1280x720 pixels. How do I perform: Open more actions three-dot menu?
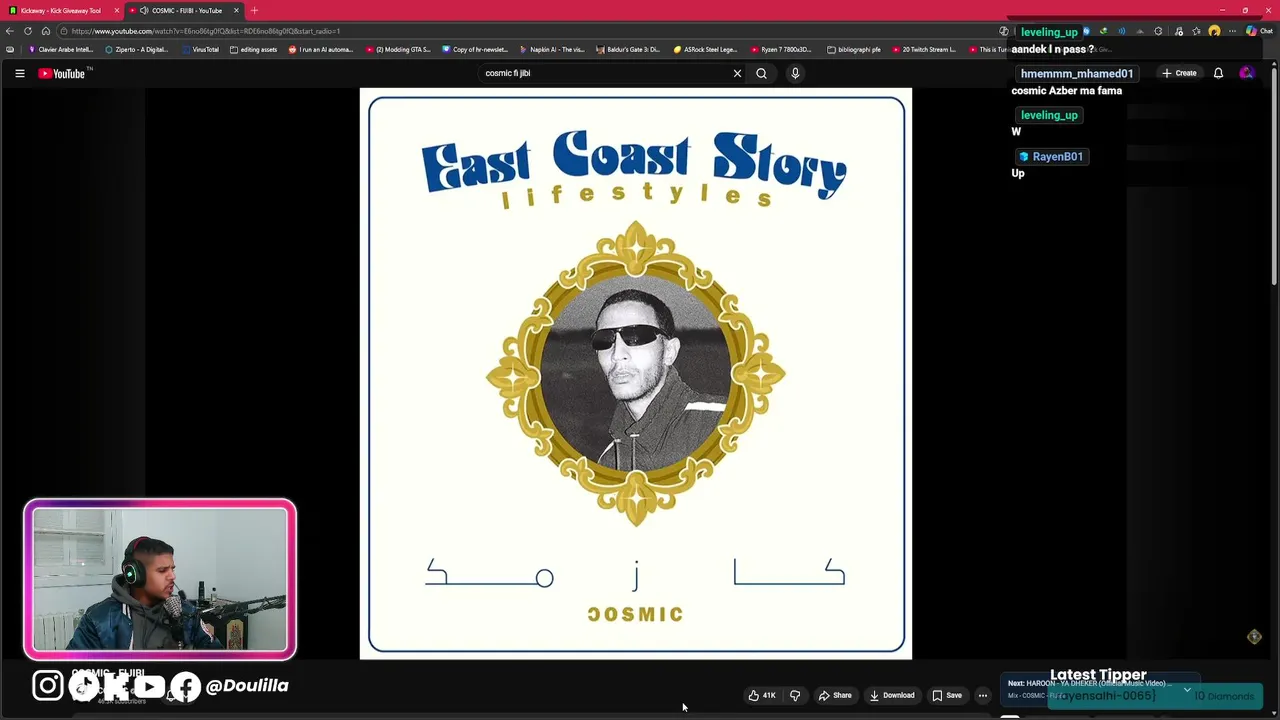983,695
